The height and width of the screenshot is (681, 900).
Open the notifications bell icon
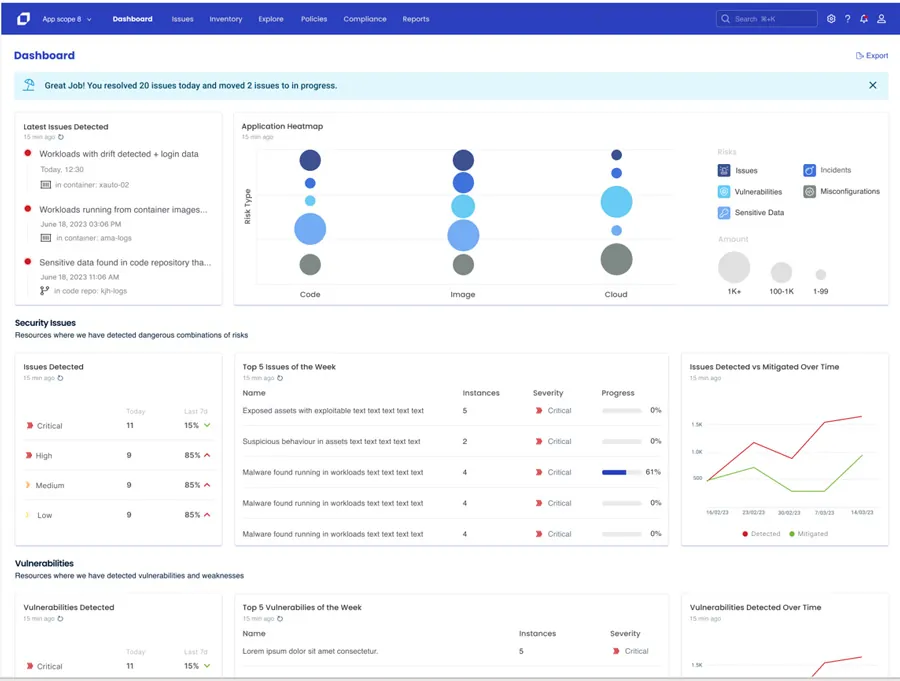click(x=864, y=19)
